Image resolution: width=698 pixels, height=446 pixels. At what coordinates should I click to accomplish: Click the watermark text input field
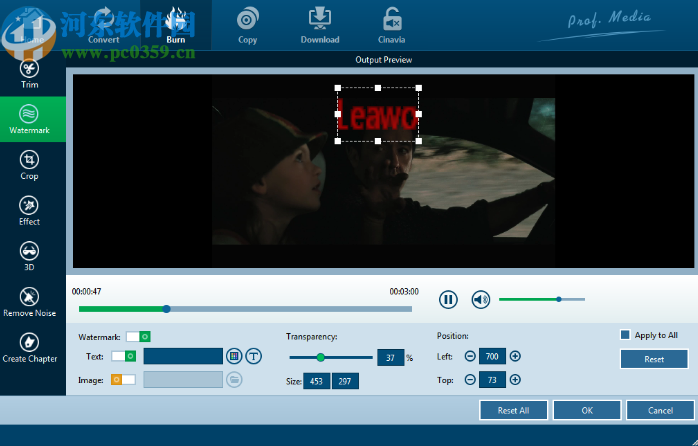point(183,356)
